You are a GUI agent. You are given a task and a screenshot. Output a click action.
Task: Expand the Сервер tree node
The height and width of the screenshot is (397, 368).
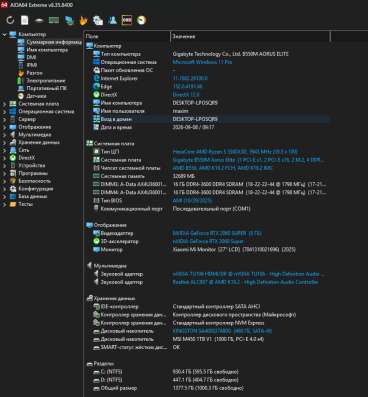(4, 119)
